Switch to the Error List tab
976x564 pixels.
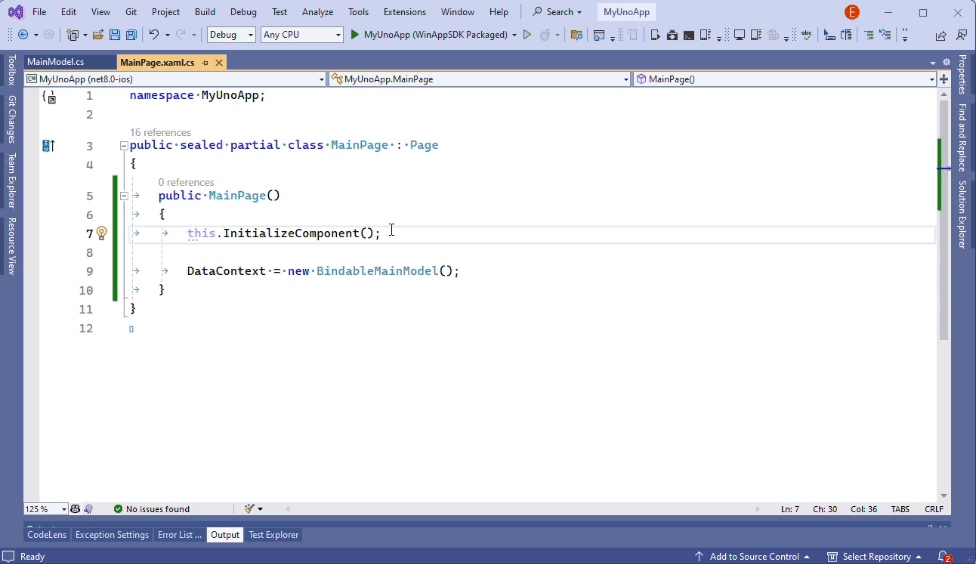tap(179, 535)
